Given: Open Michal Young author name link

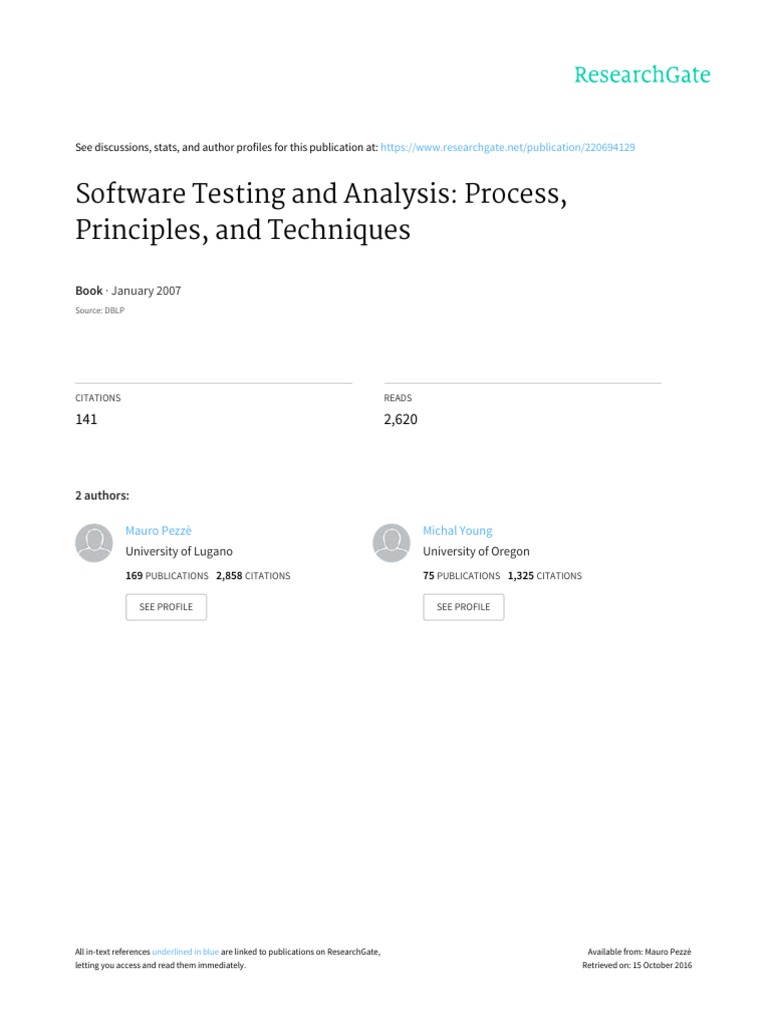Looking at the screenshot, I should click(x=457, y=531).
